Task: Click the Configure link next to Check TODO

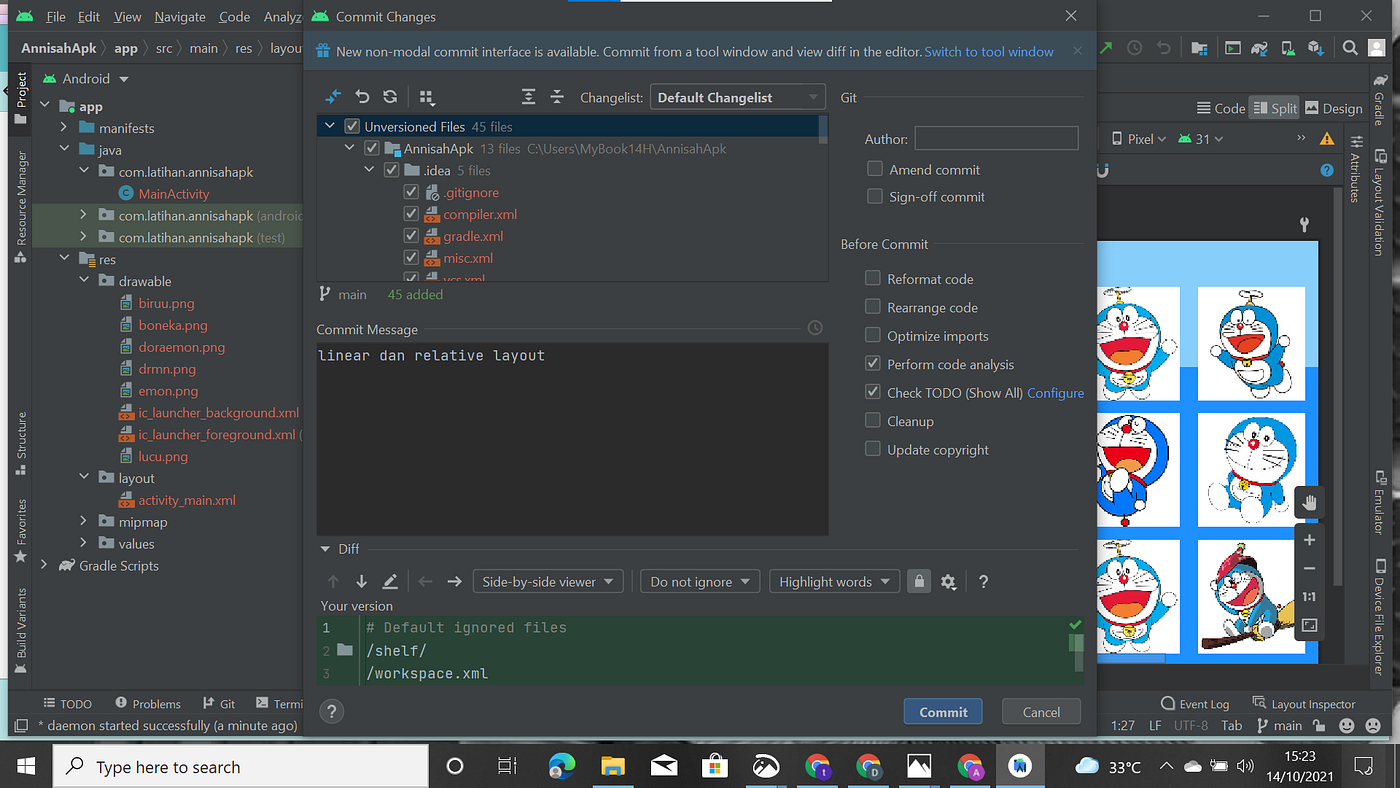Action: pyautogui.click(x=1055, y=393)
